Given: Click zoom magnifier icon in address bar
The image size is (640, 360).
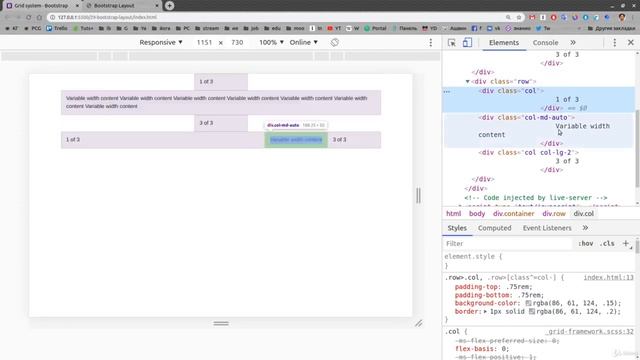Looking at the screenshot, I should click(x=508, y=17).
